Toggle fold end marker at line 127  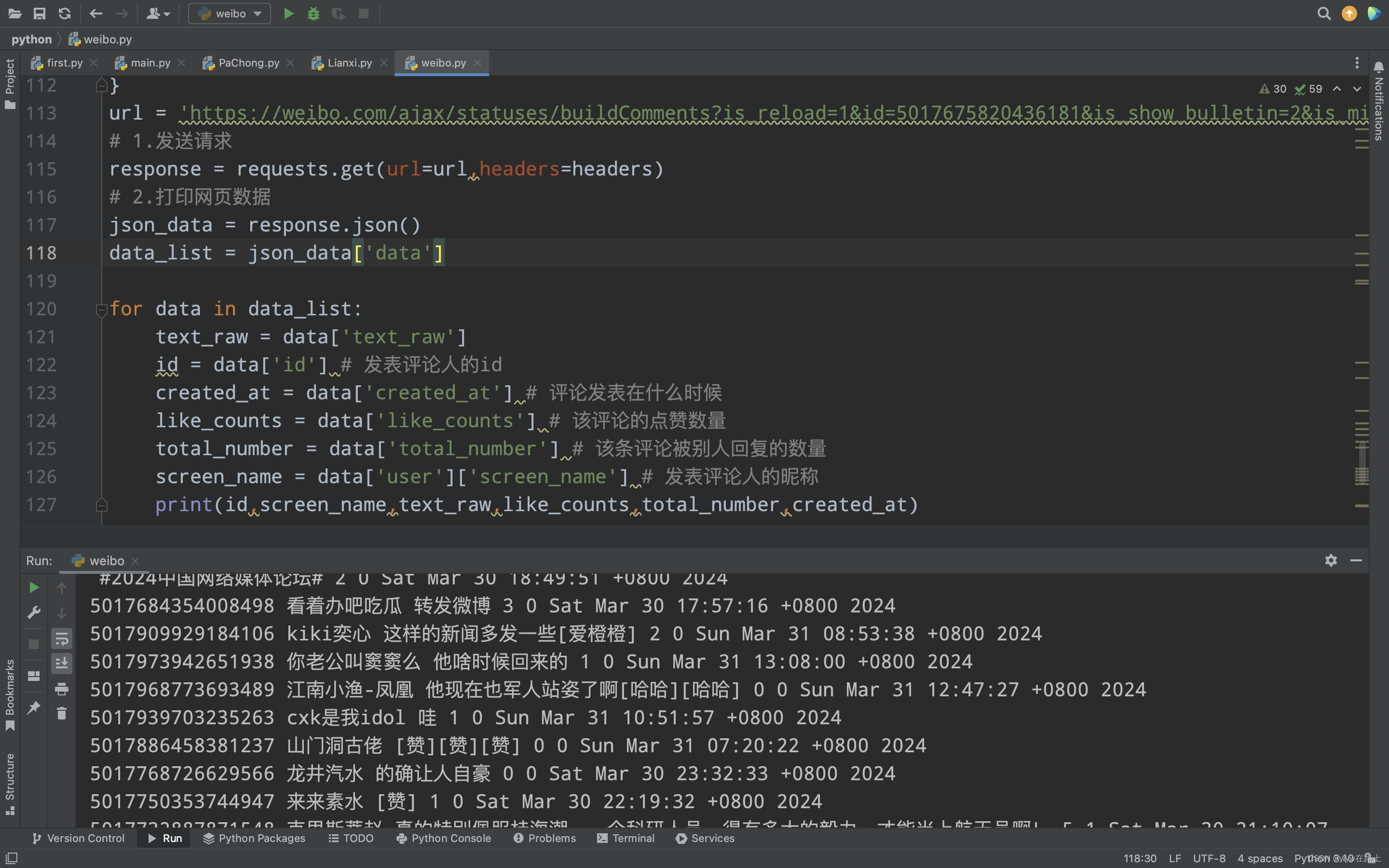(x=102, y=504)
